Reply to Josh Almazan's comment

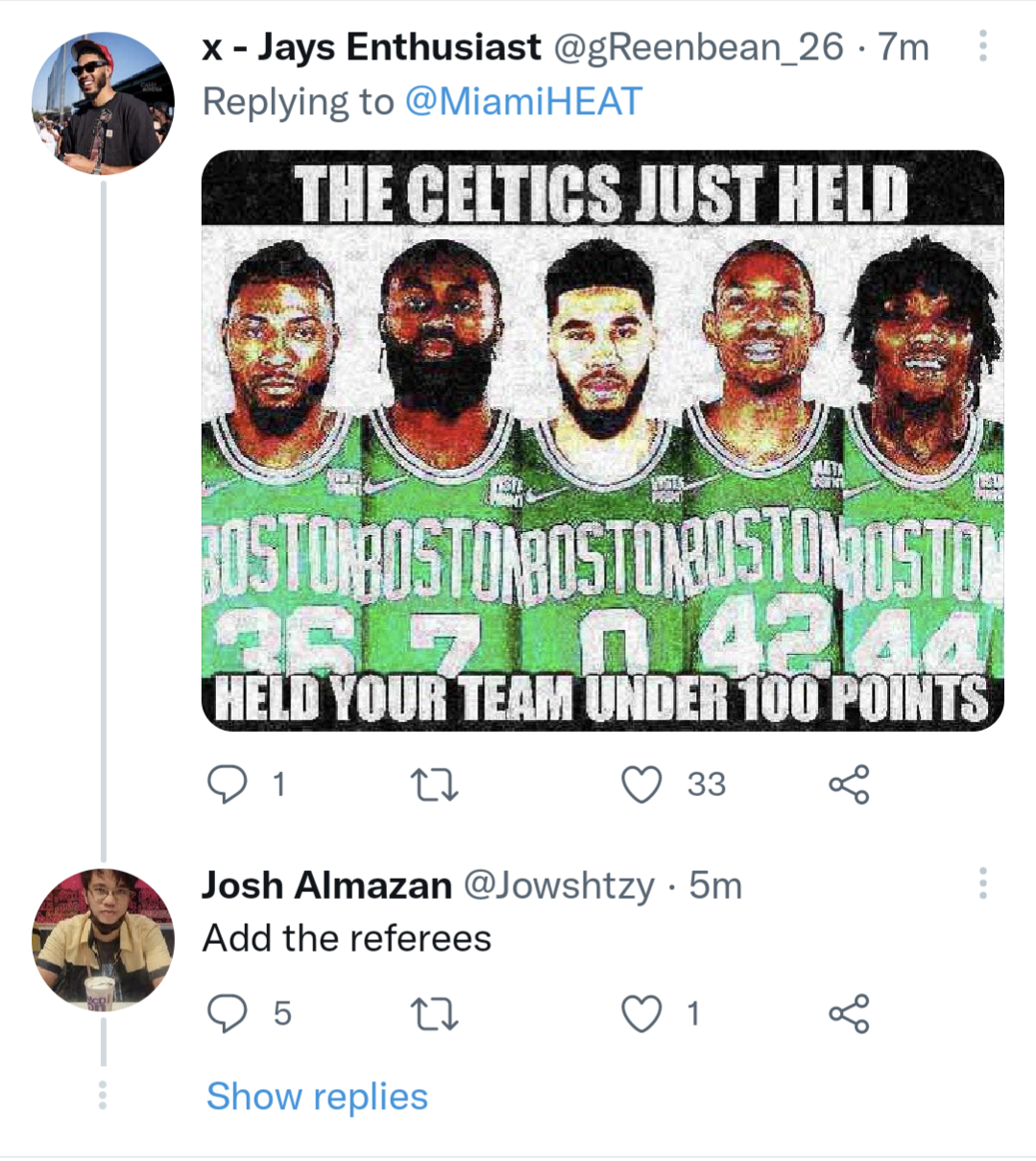point(228,1013)
